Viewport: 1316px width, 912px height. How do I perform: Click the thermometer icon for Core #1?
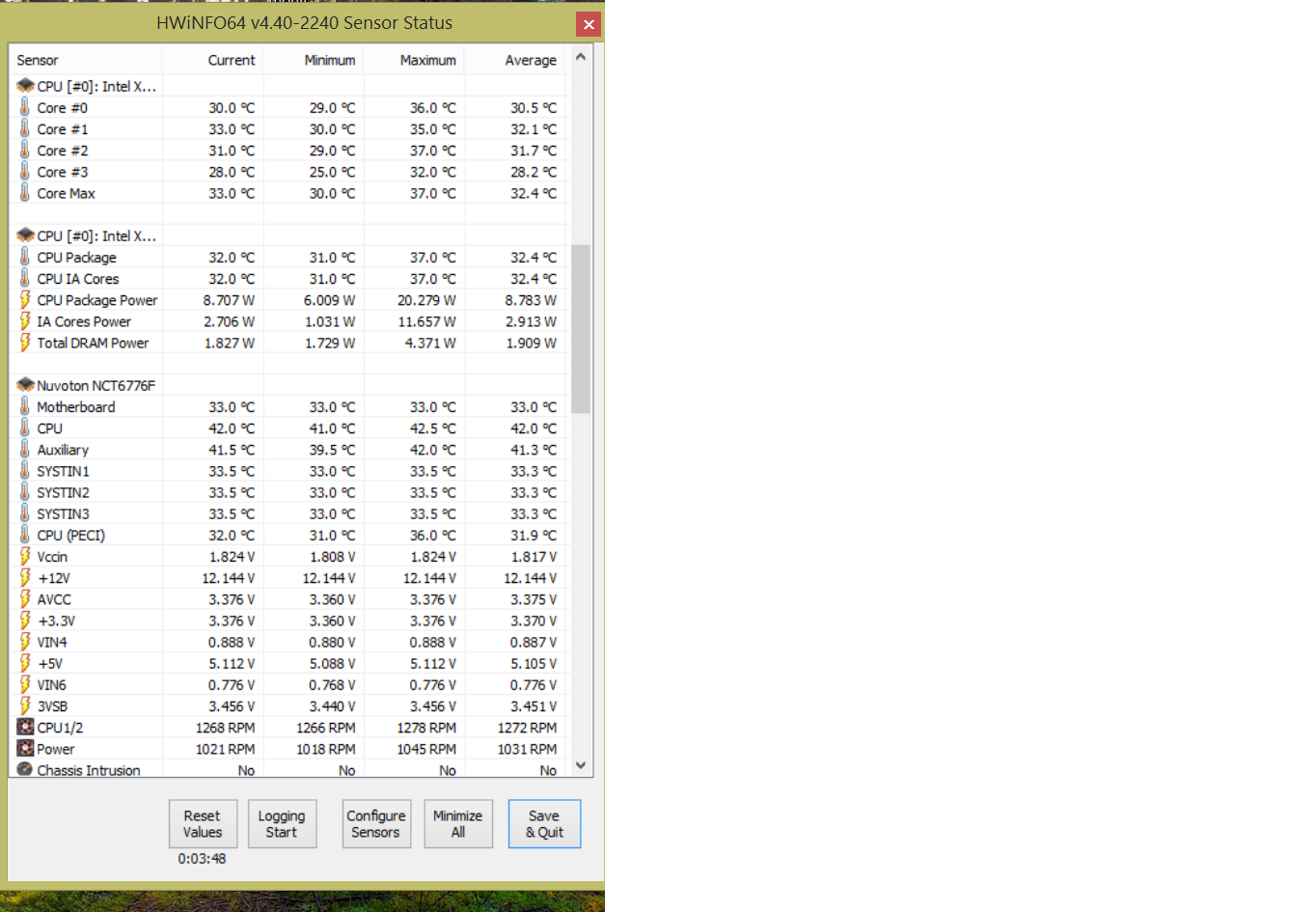pos(24,128)
